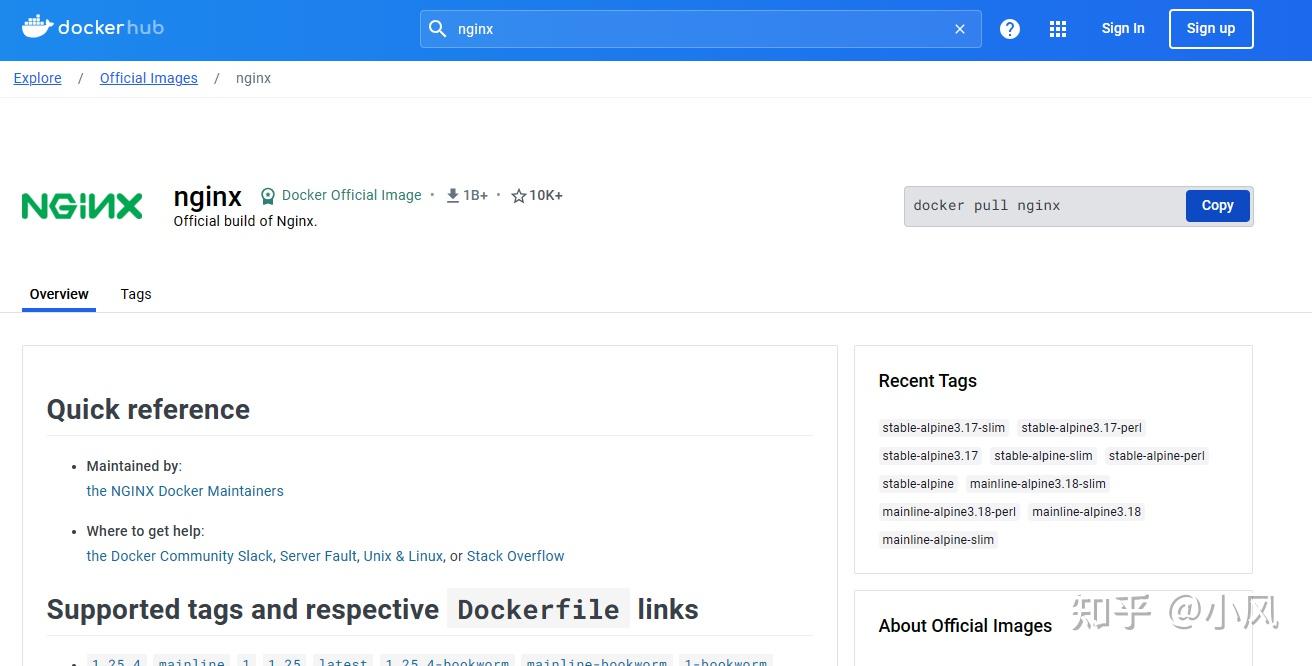The width and height of the screenshot is (1312, 666).
Task: Switch to the Tags tab
Action: (x=135, y=294)
